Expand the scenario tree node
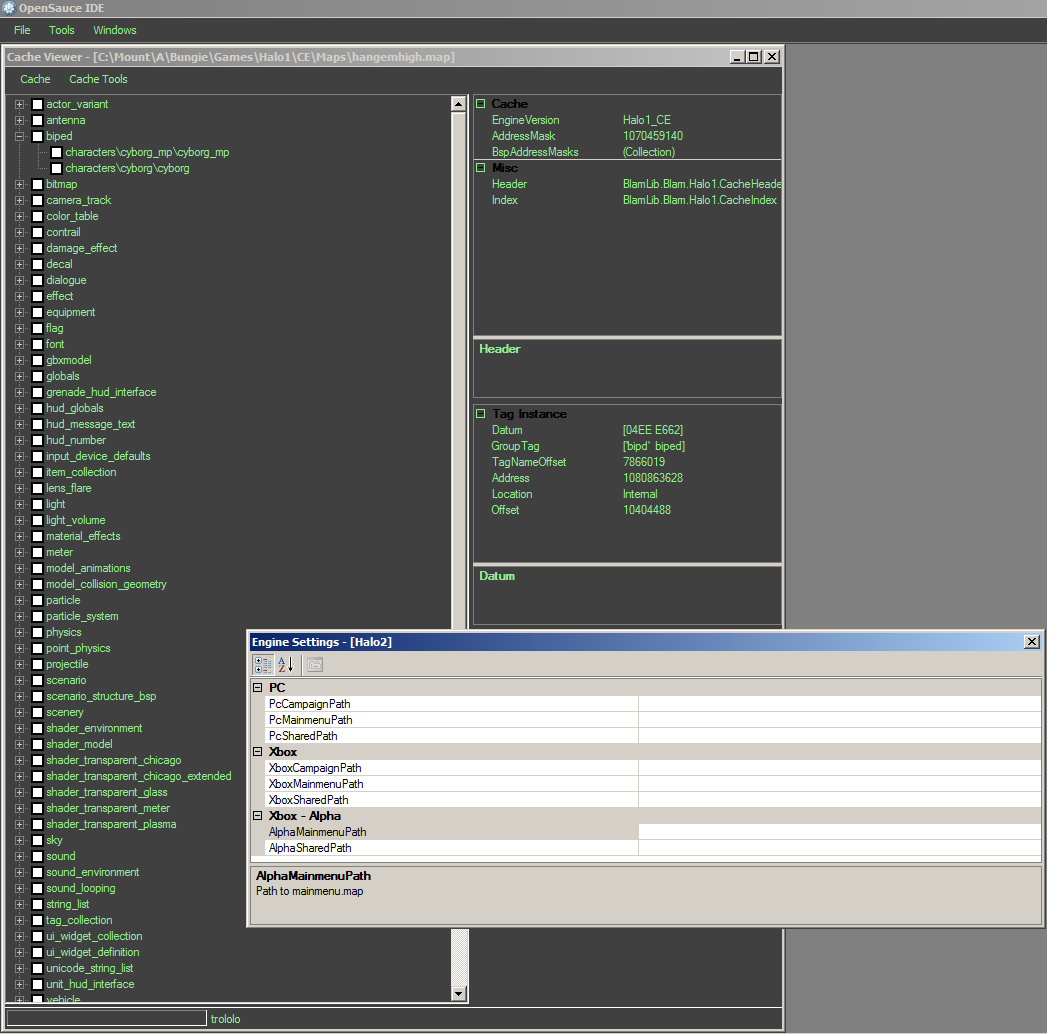 tap(20, 680)
